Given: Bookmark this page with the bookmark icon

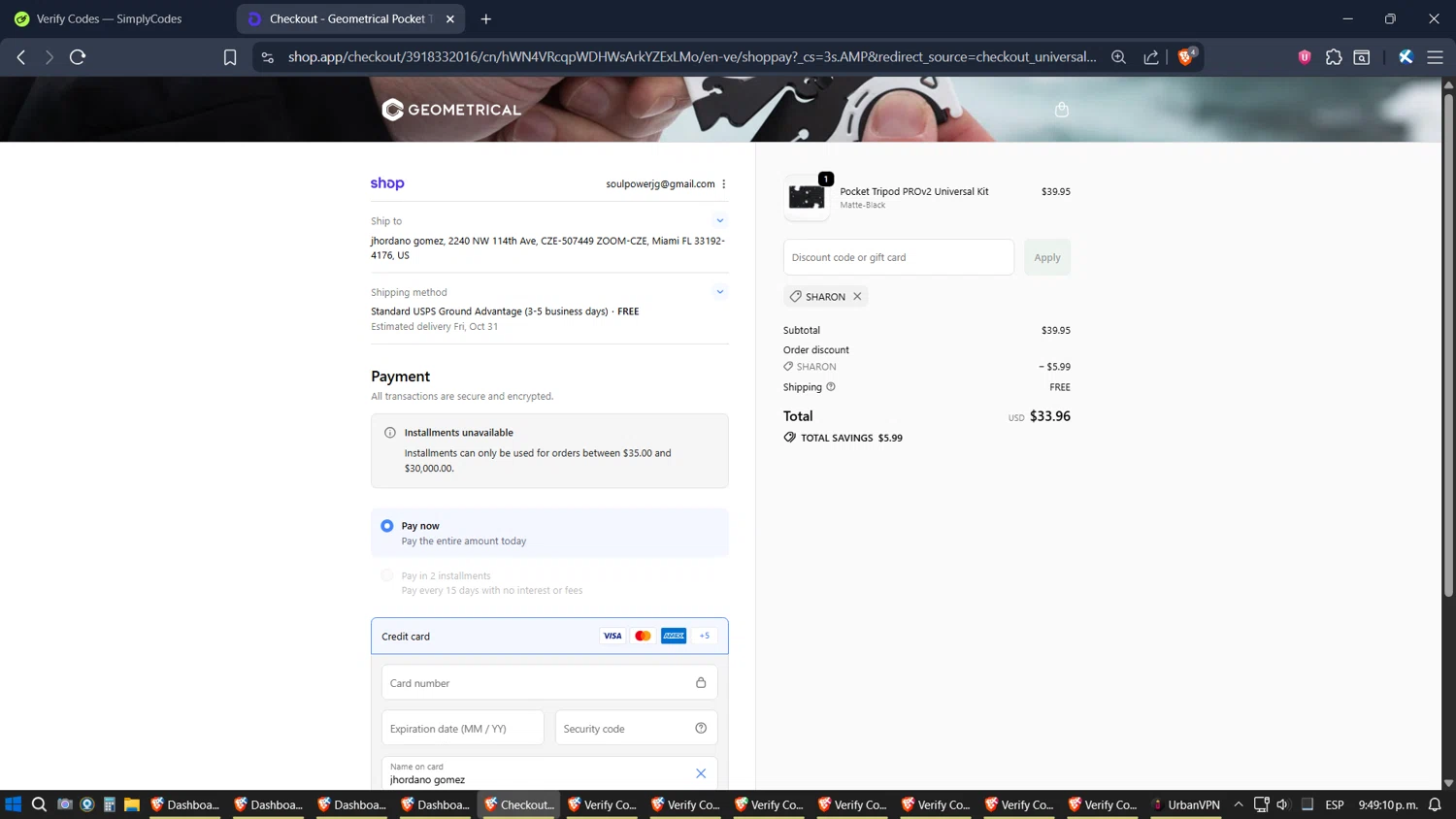Looking at the screenshot, I should click(230, 57).
